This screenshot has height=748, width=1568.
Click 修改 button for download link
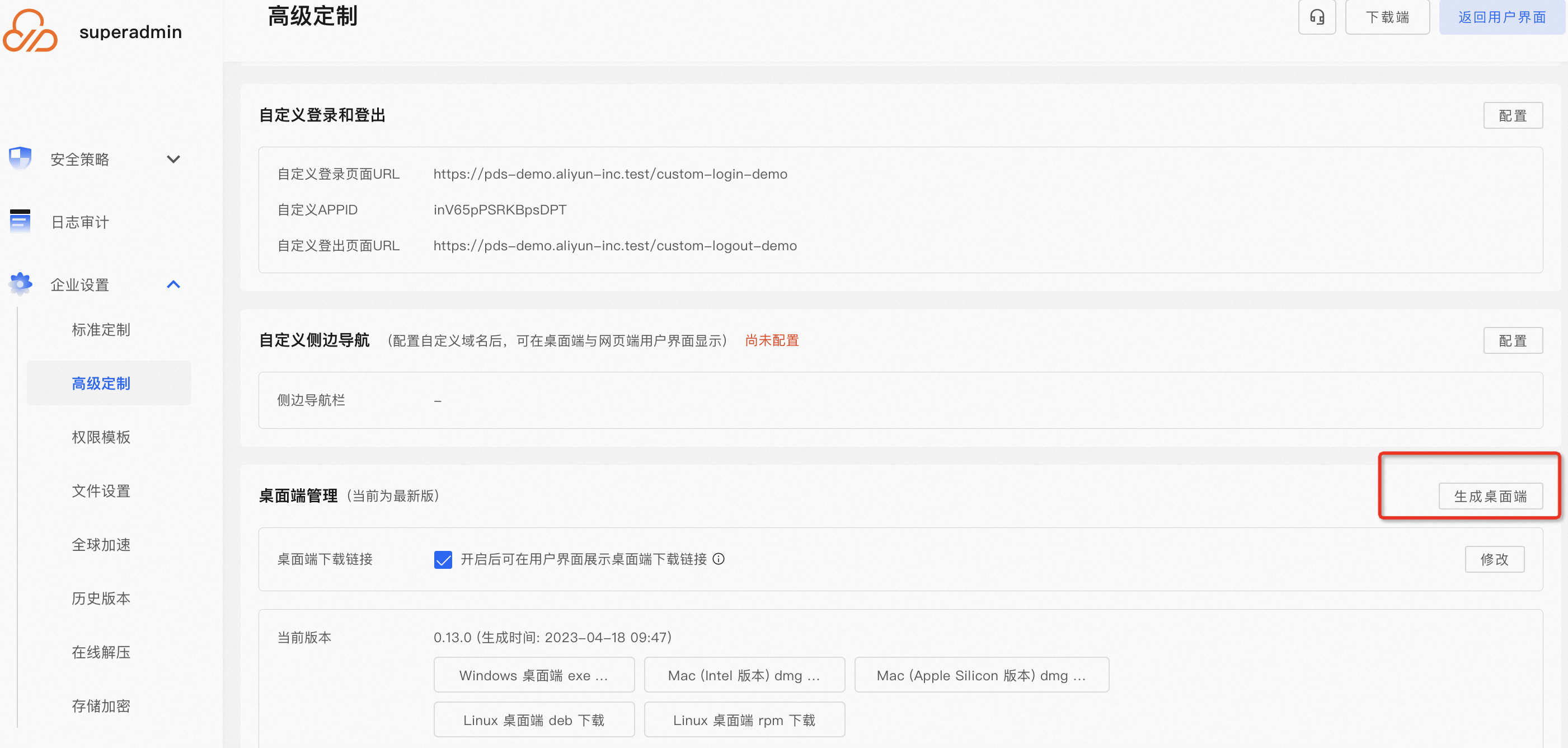click(x=1494, y=559)
